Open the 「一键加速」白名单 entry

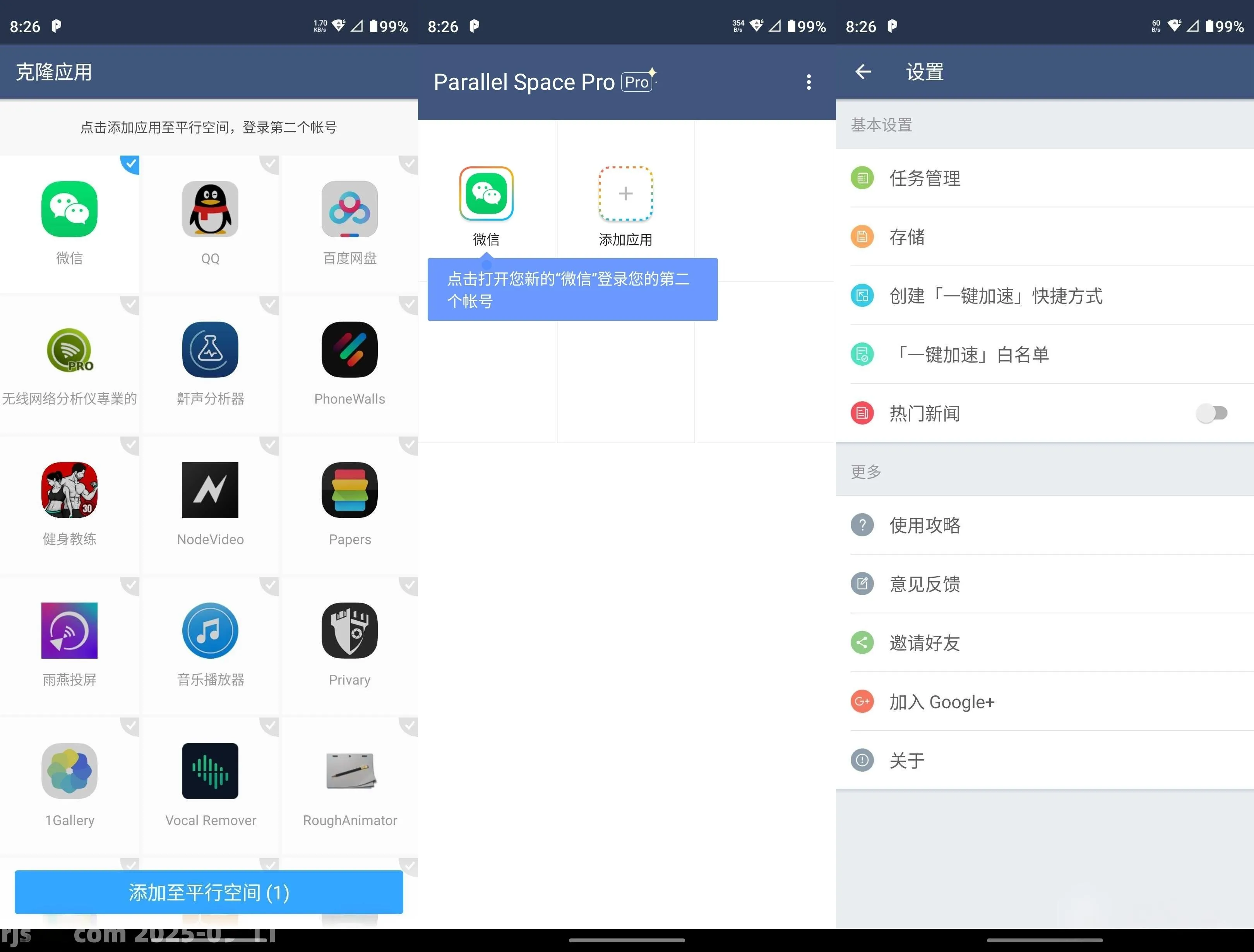1045,355
